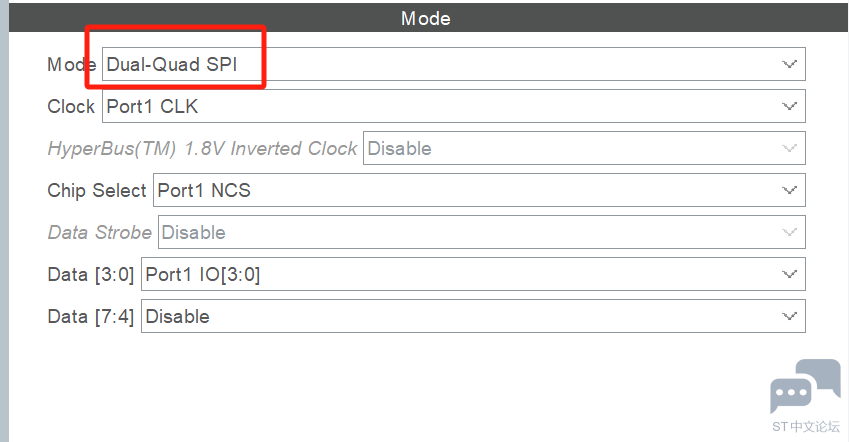Open the Mode dropdown showing Dual-Quad SPI

pos(454,64)
